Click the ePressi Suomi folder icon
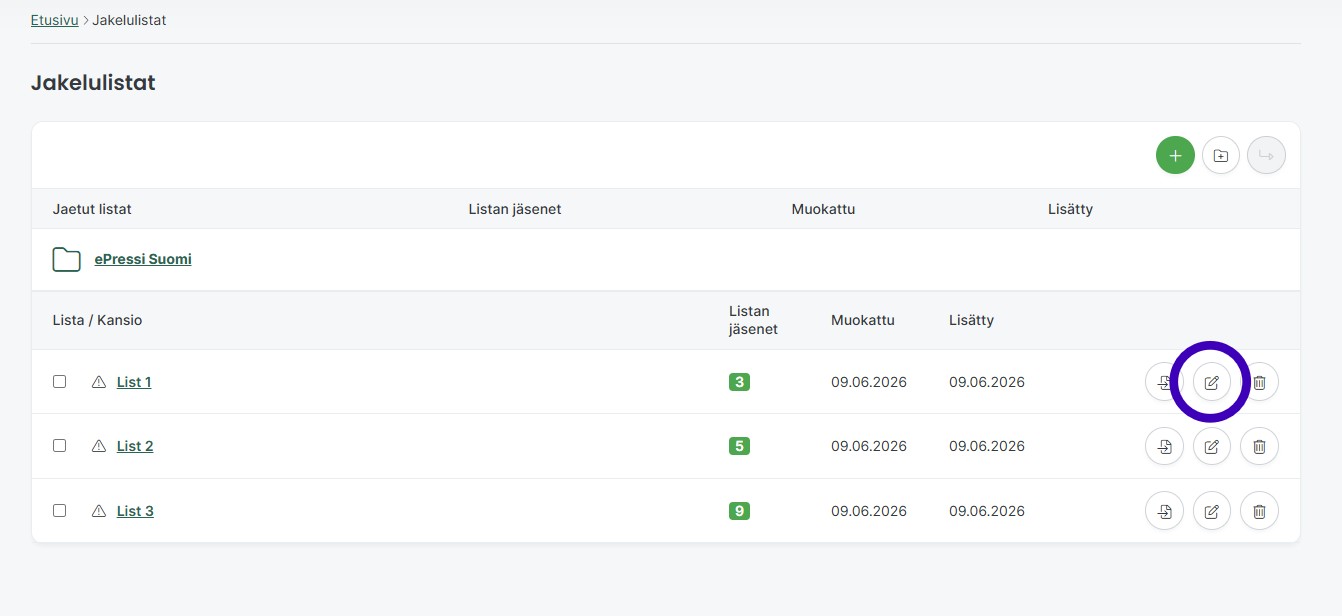This screenshot has height=616, width=1342. coord(66,259)
